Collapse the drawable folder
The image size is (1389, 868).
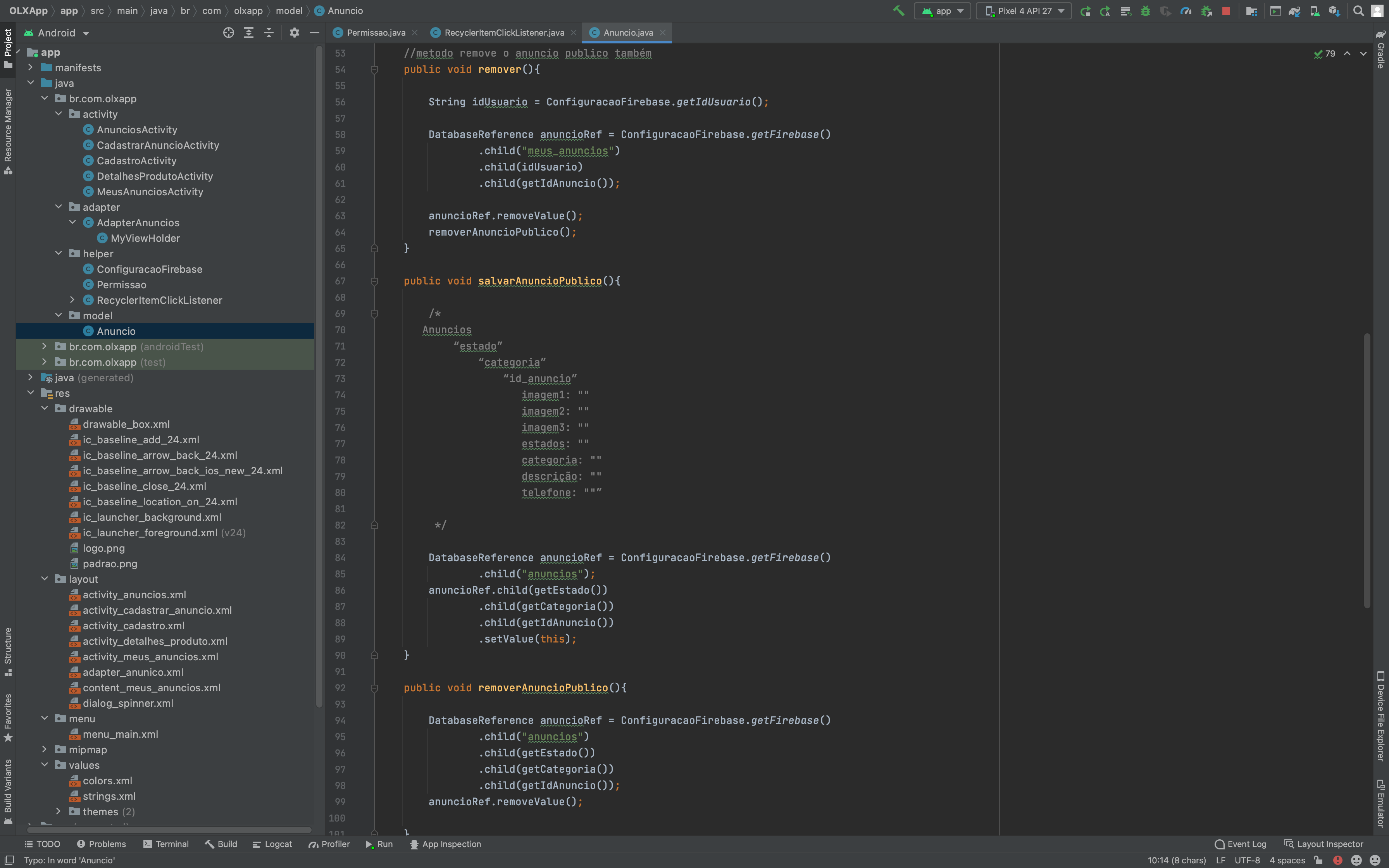[44, 409]
